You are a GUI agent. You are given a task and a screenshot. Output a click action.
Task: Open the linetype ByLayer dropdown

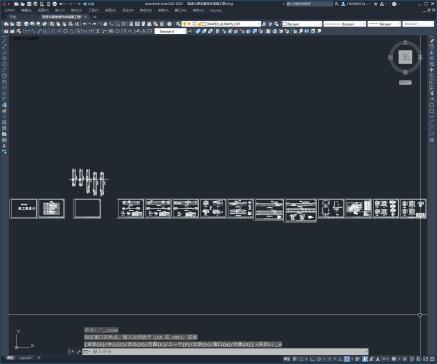(x=345, y=24)
